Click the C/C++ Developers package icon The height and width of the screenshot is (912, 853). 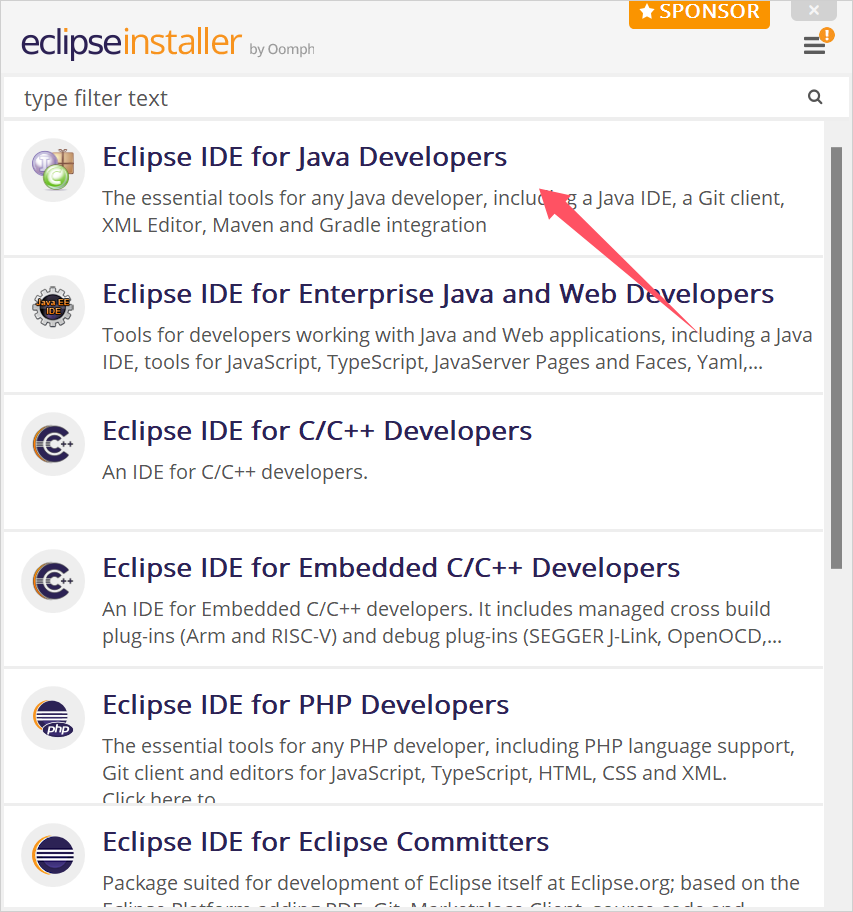[x=53, y=444]
